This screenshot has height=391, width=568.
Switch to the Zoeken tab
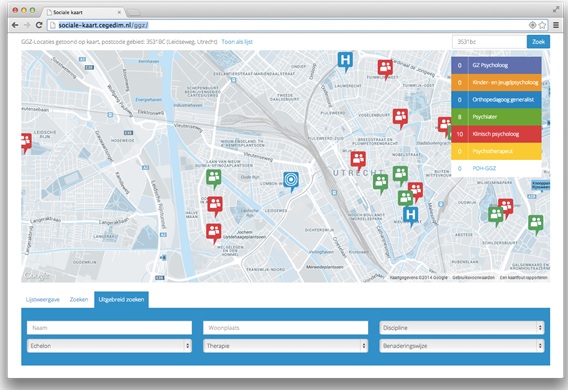point(79,299)
